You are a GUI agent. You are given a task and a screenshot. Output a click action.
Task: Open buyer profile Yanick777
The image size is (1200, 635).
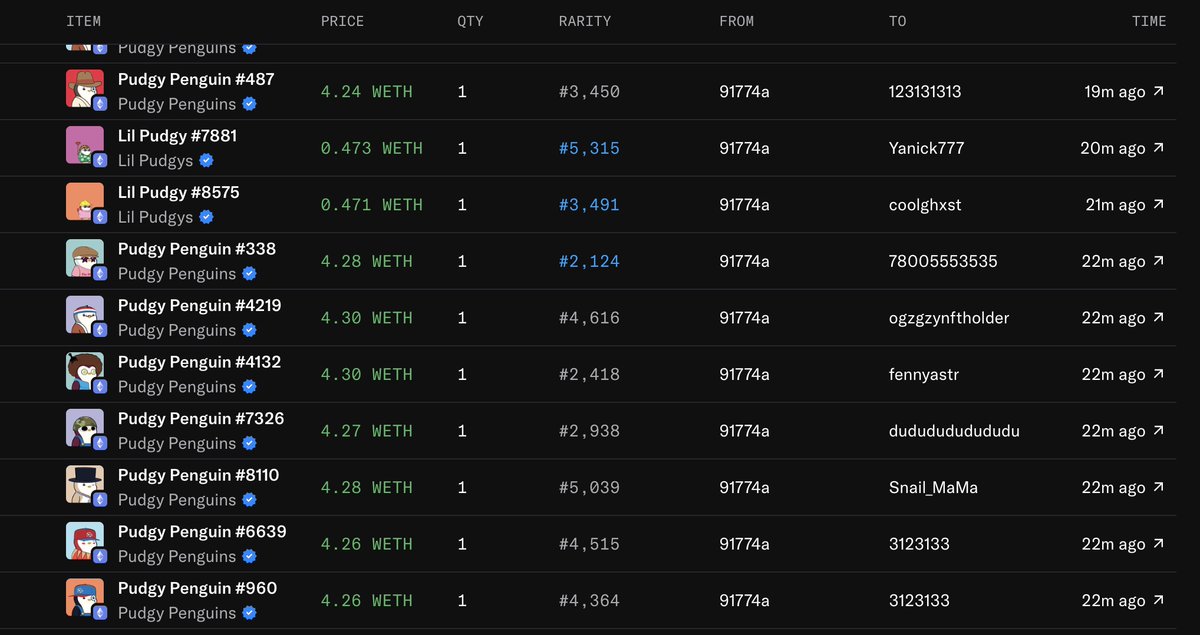coord(926,148)
